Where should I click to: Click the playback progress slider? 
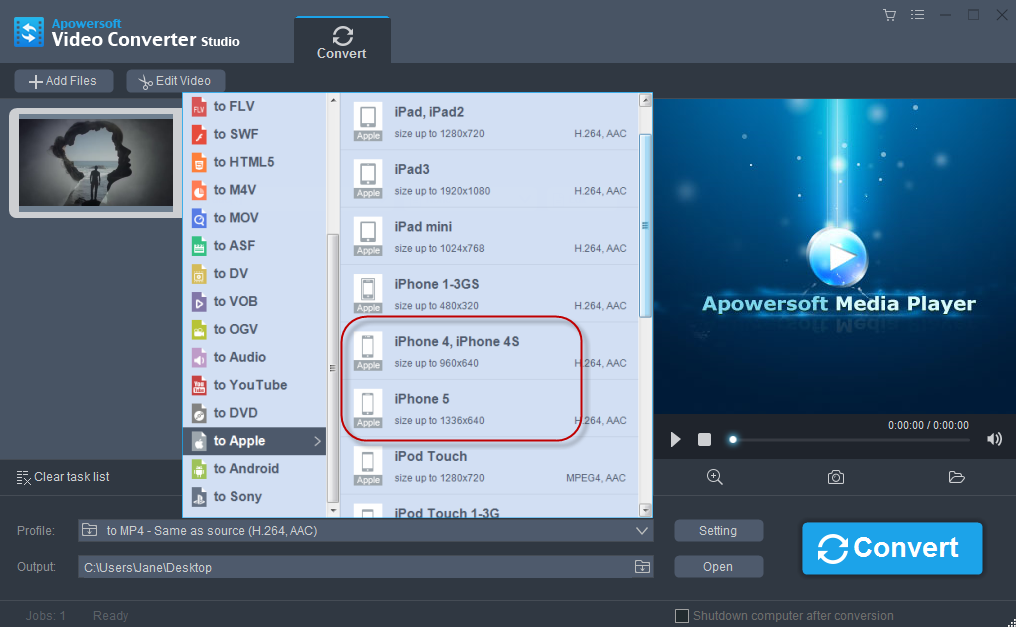pos(850,440)
